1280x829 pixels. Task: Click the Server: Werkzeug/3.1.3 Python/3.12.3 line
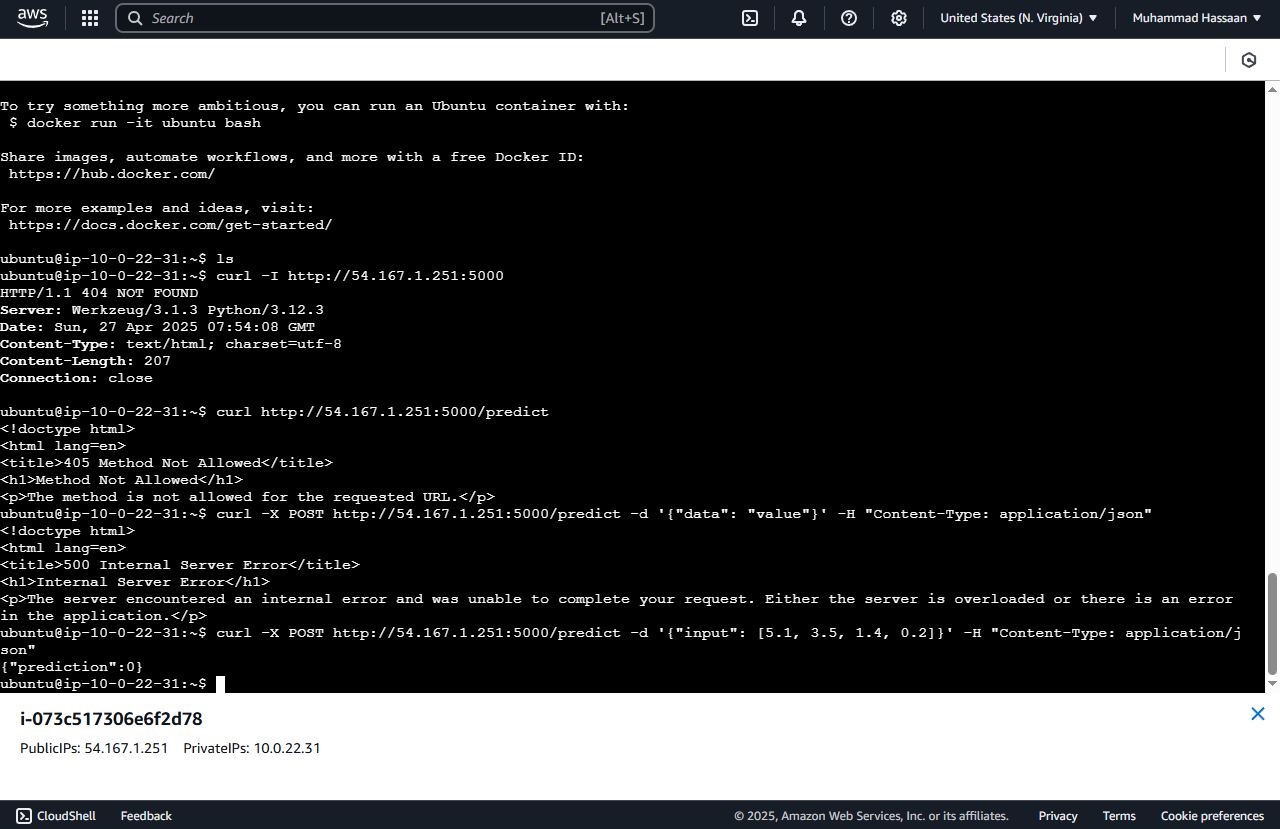pyautogui.click(x=162, y=310)
